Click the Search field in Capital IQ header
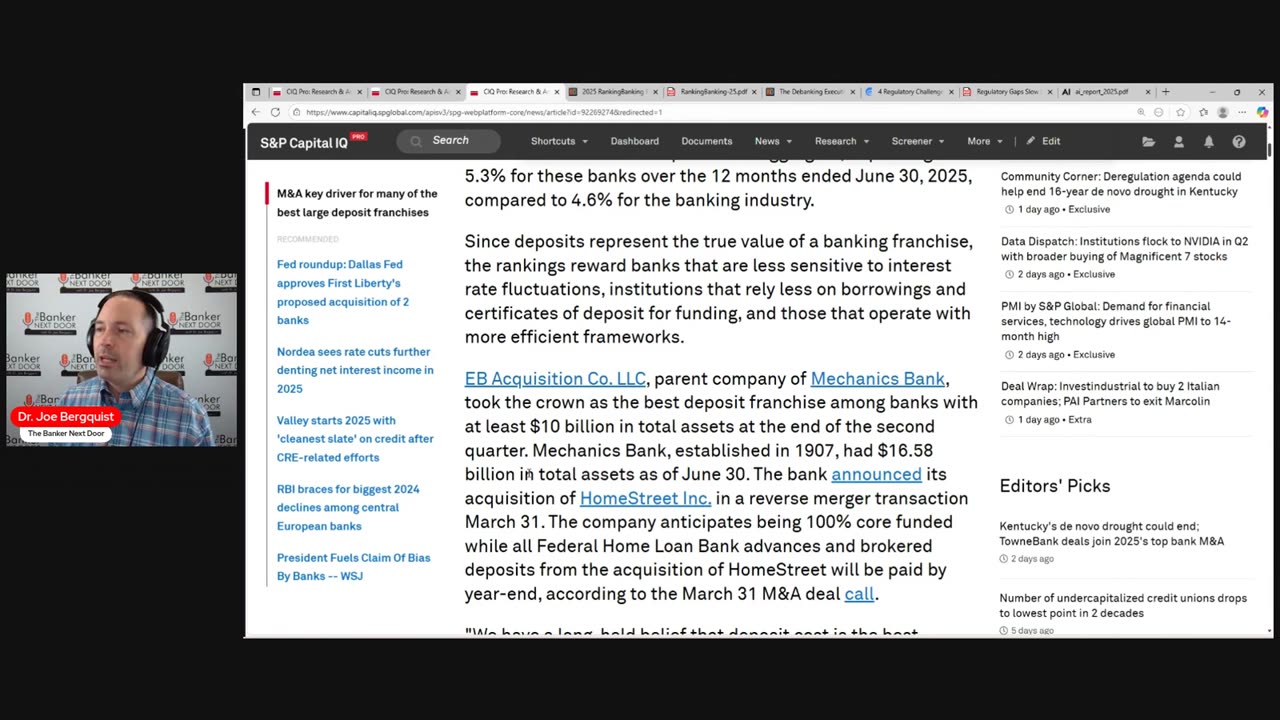 point(449,141)
